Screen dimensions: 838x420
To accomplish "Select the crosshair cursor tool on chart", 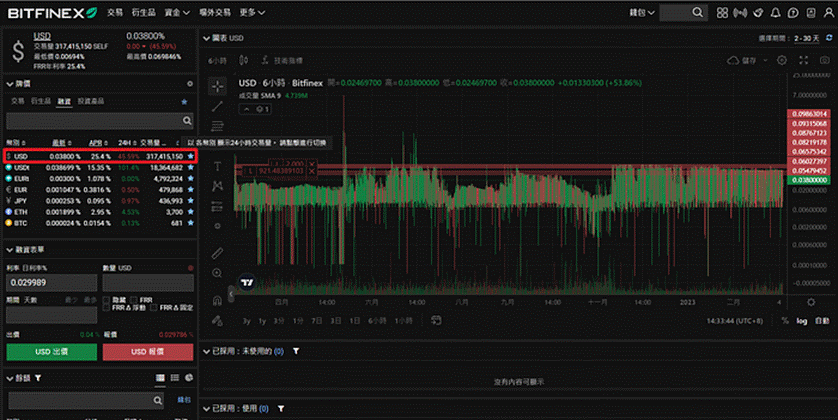I will [x=217, y=85].
